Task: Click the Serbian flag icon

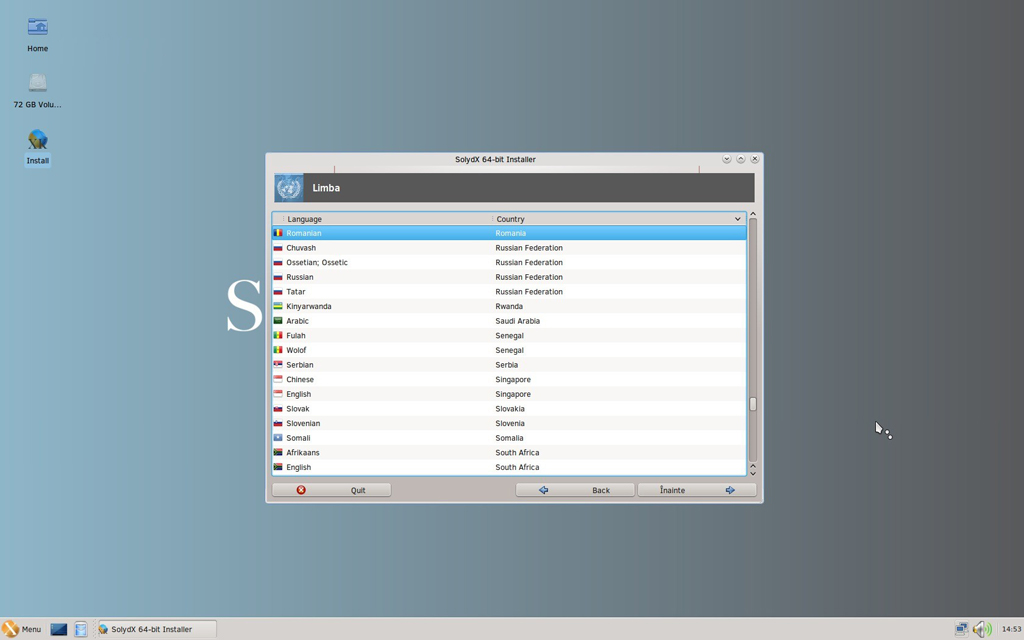Action: click(278, 364)
